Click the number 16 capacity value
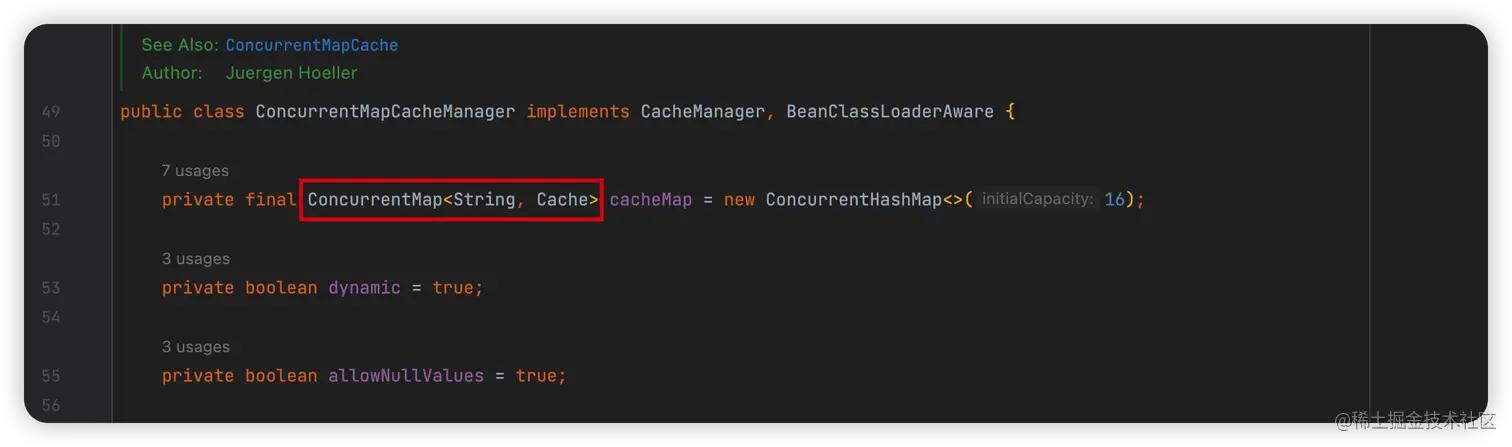The width and height of the screenshot is (1512, 447). [1114, 200]
